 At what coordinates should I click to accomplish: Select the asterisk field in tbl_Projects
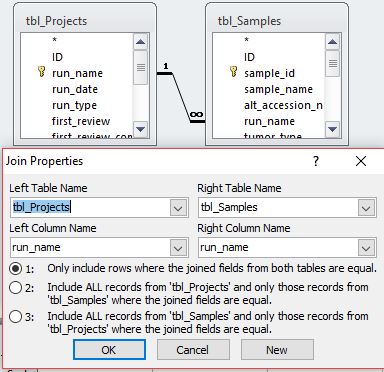click(55, 41)
